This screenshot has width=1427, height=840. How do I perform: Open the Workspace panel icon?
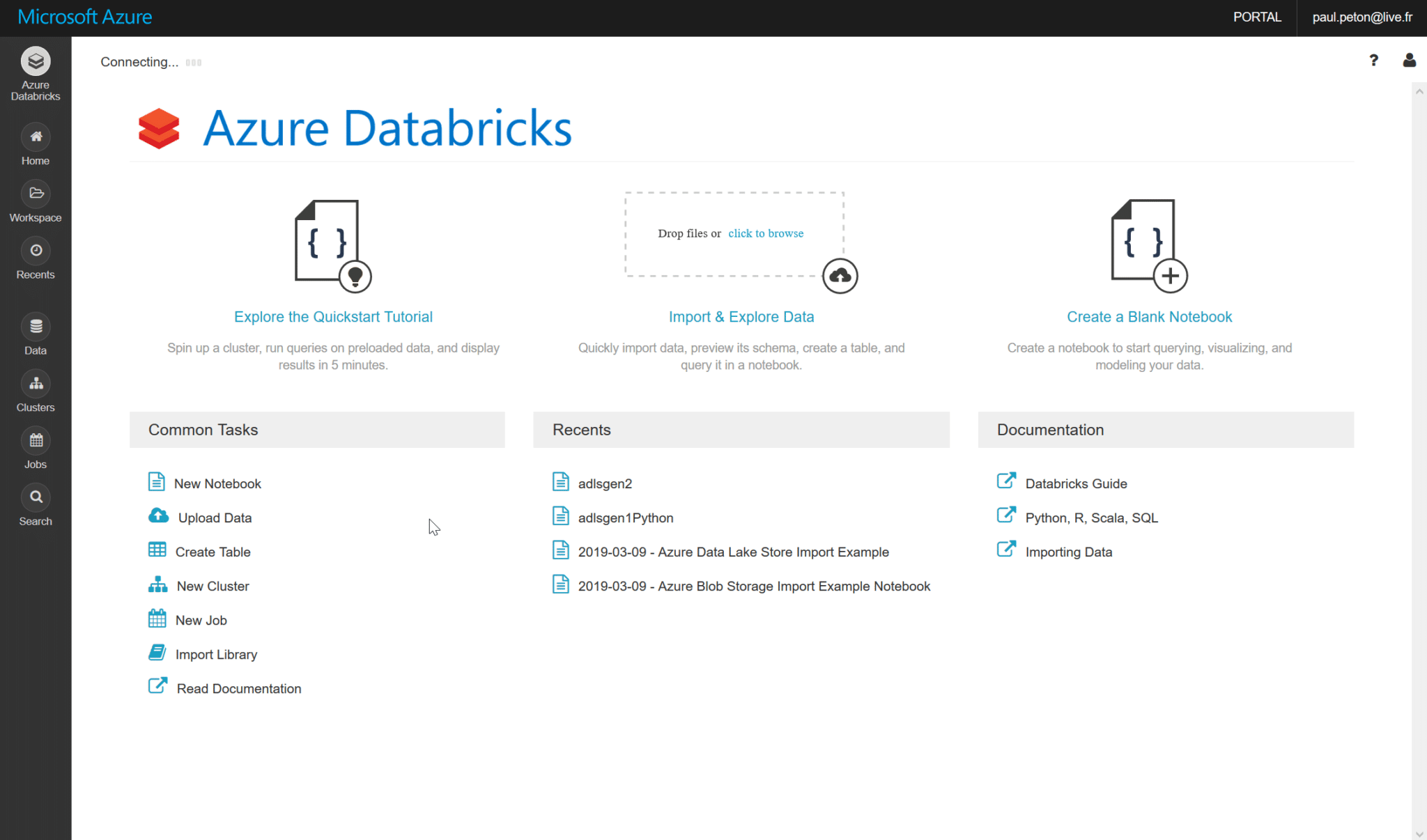(35, 194)
